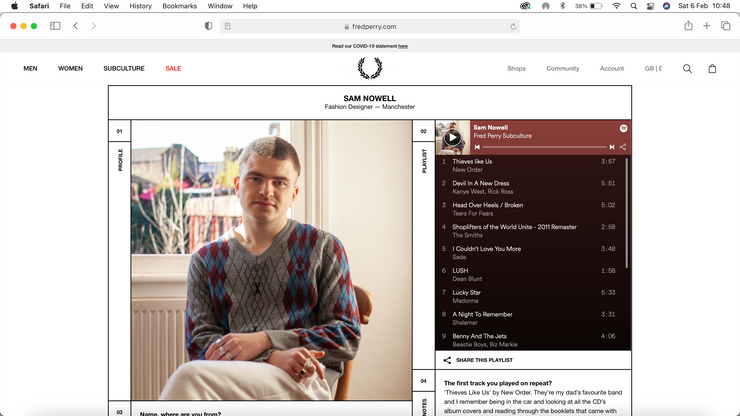
Task: Click the 'Sam Nowell' playlist title
Action: (490, 127)
